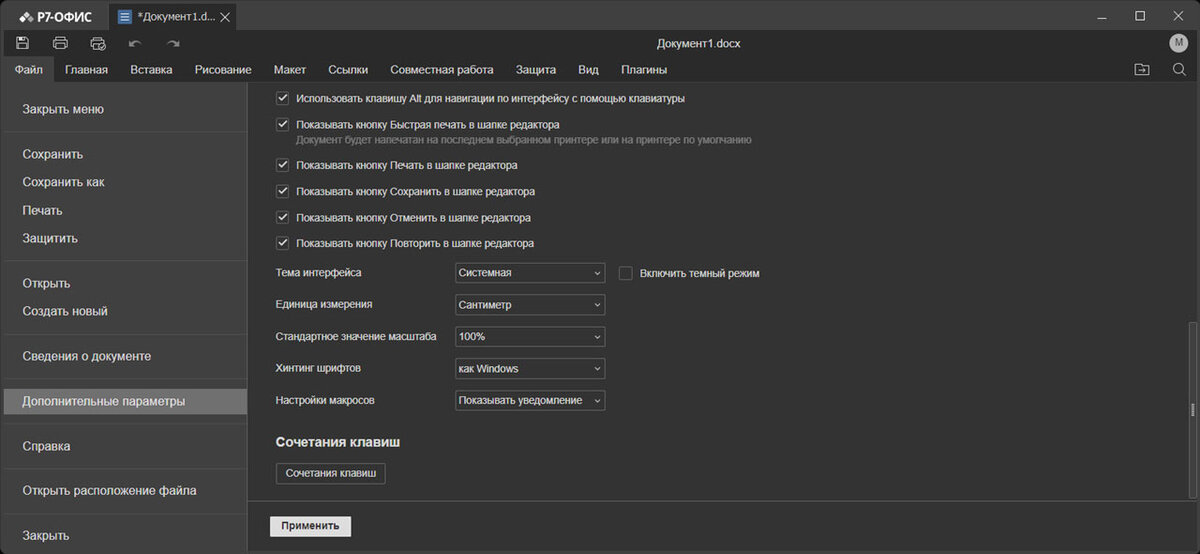
Task: Switch to the Плагины tab
Action: [x=644, y=70]
